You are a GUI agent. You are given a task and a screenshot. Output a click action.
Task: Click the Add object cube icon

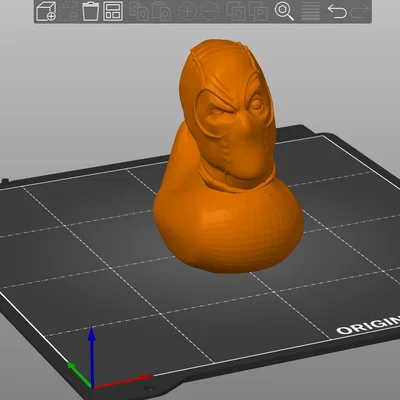[x=46, y=11]
